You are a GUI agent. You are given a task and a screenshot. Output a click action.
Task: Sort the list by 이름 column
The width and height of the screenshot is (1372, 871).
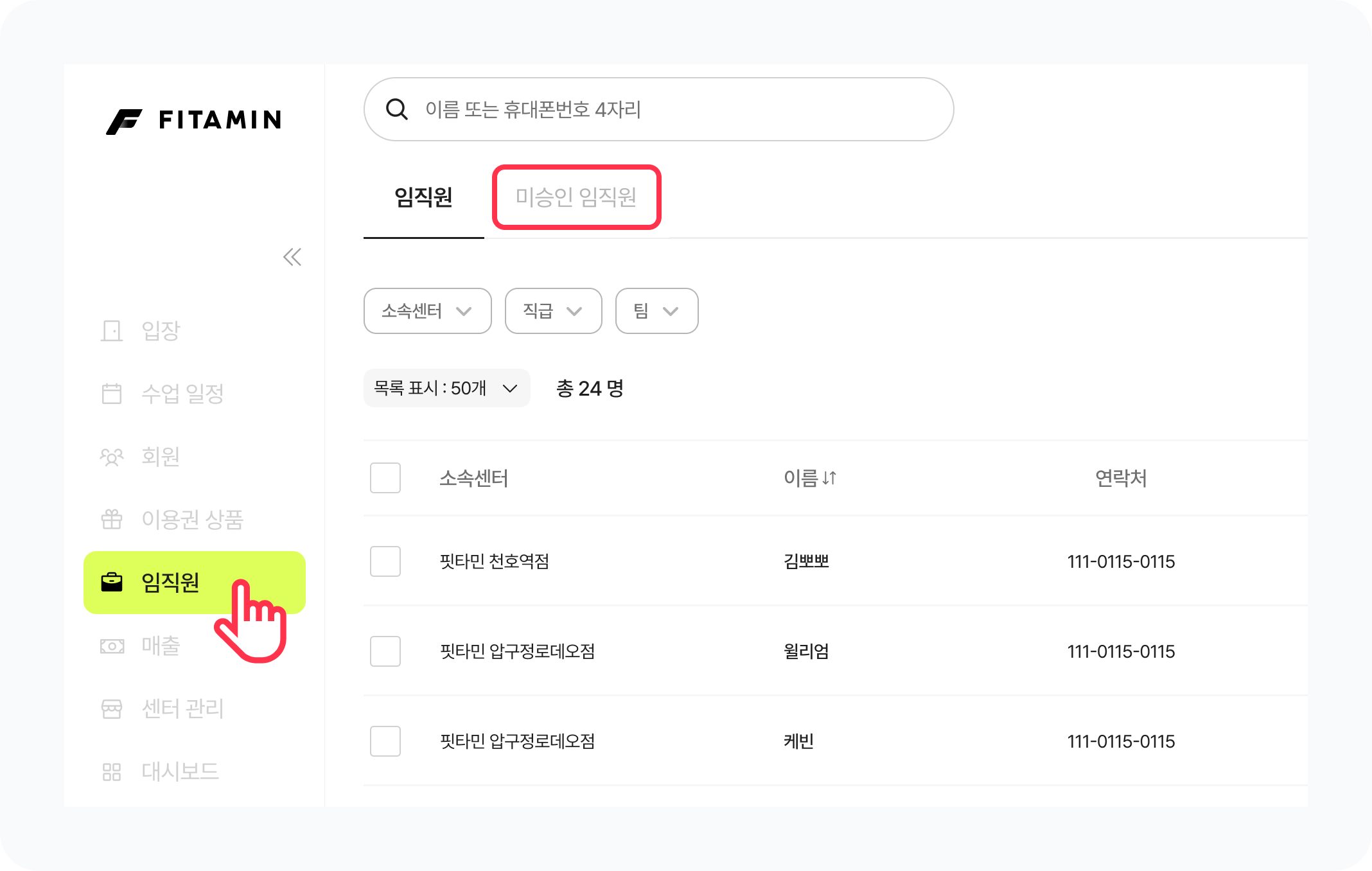pos(810,478)
